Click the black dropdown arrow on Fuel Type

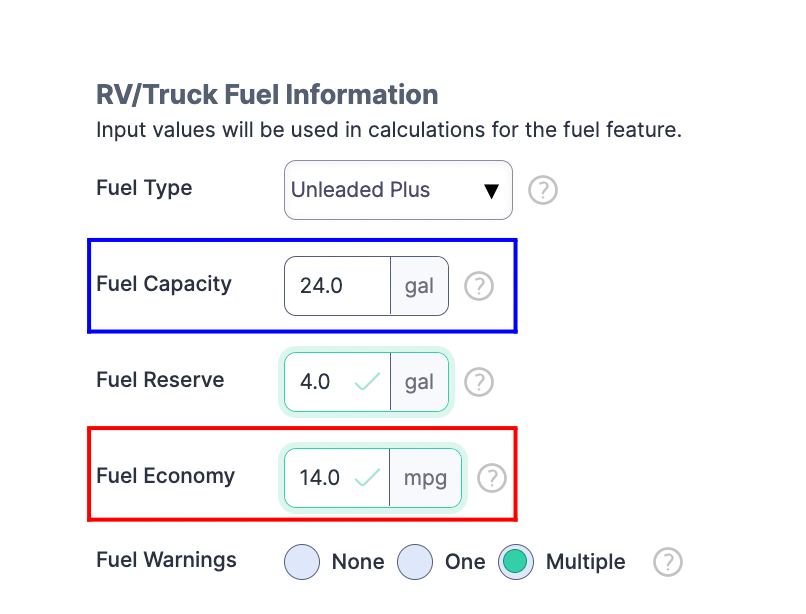[x=493, y=190]
